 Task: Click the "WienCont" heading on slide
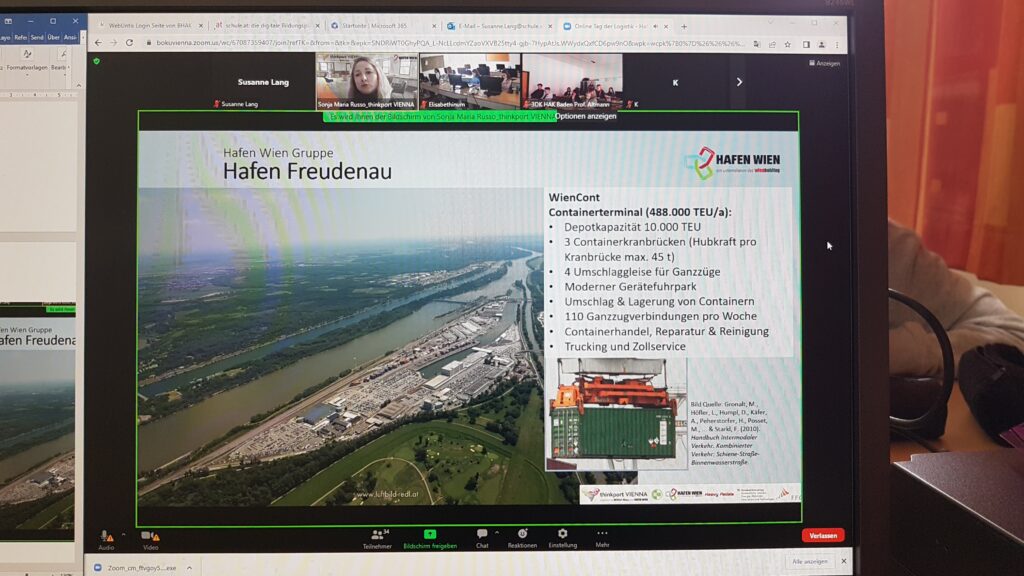574,197
